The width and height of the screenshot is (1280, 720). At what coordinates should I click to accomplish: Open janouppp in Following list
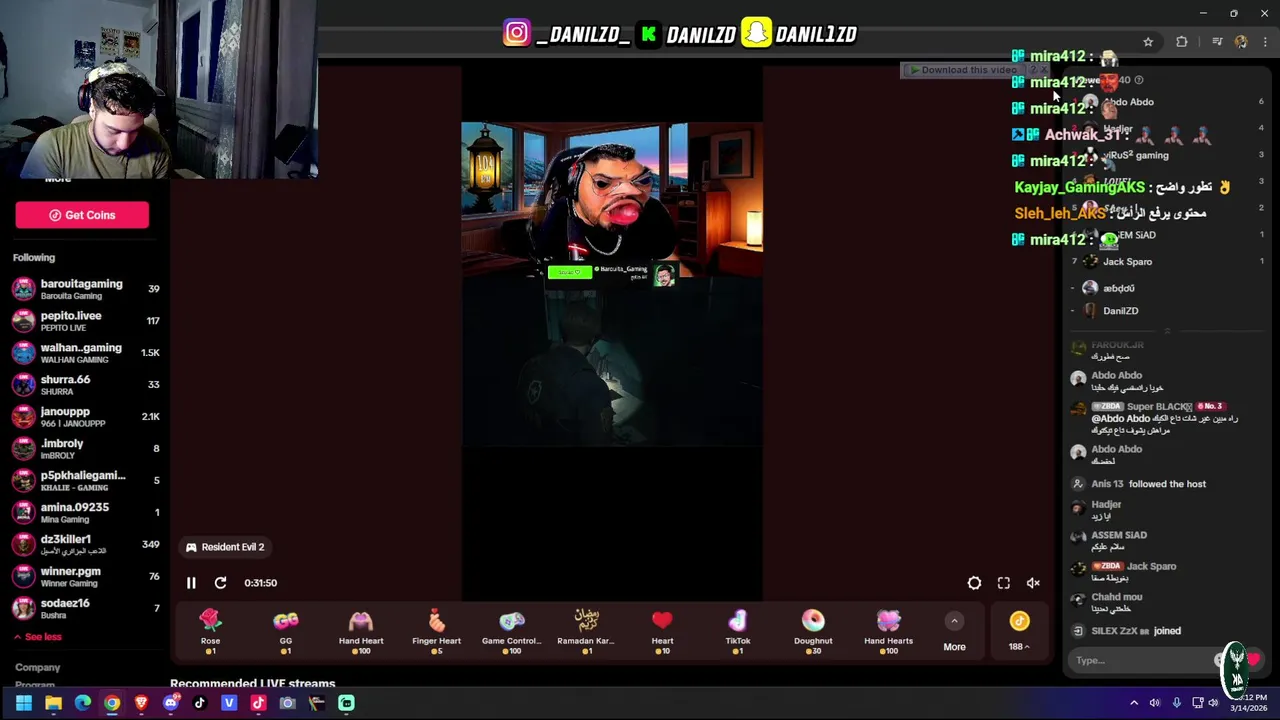pos(85,417)
